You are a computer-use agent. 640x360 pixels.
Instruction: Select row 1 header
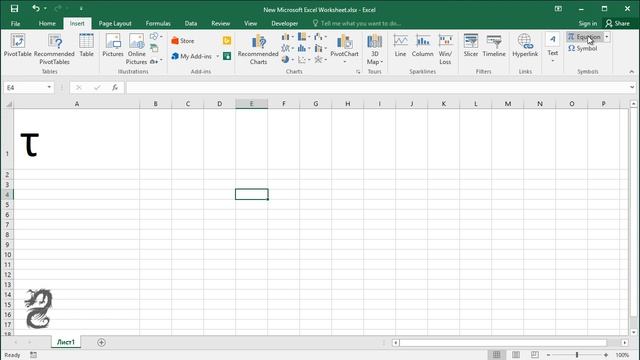coord(7,139)
